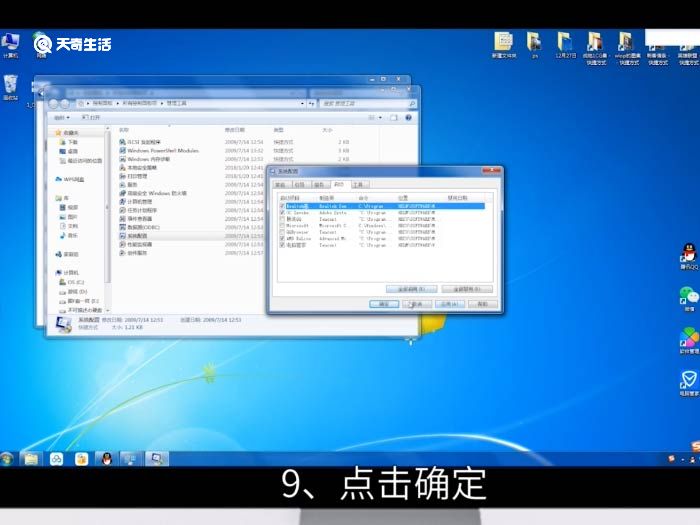Check the Microsoft startup item checkbox

coord(282,226)
